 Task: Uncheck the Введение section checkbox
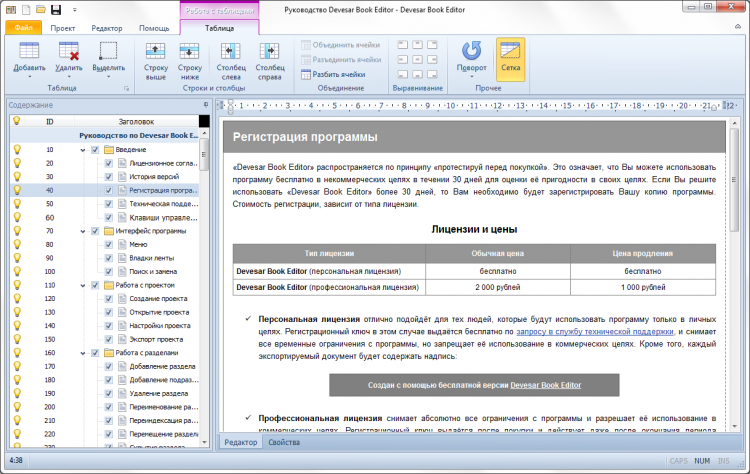tap(95, 149)
